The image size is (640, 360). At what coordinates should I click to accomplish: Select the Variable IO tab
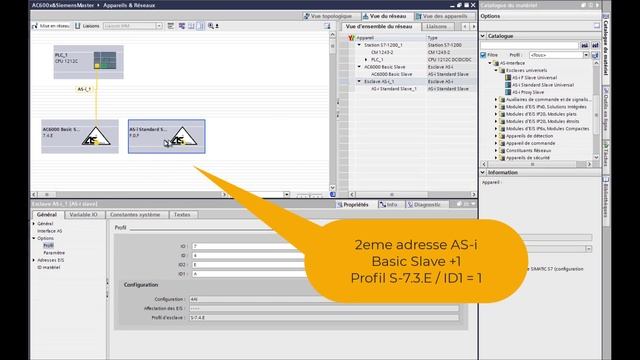pos(83,214)
